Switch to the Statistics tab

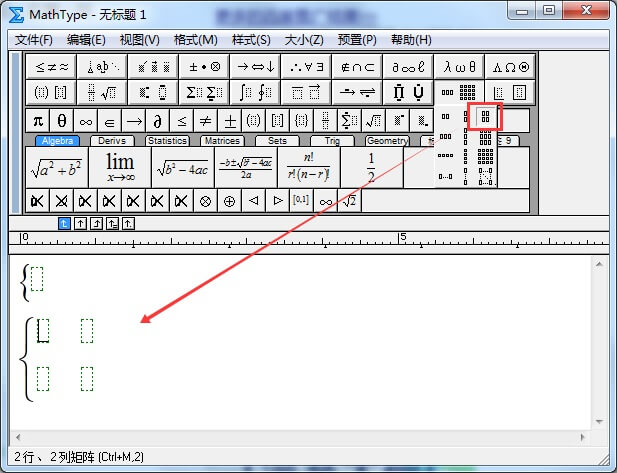pos(167,141)
